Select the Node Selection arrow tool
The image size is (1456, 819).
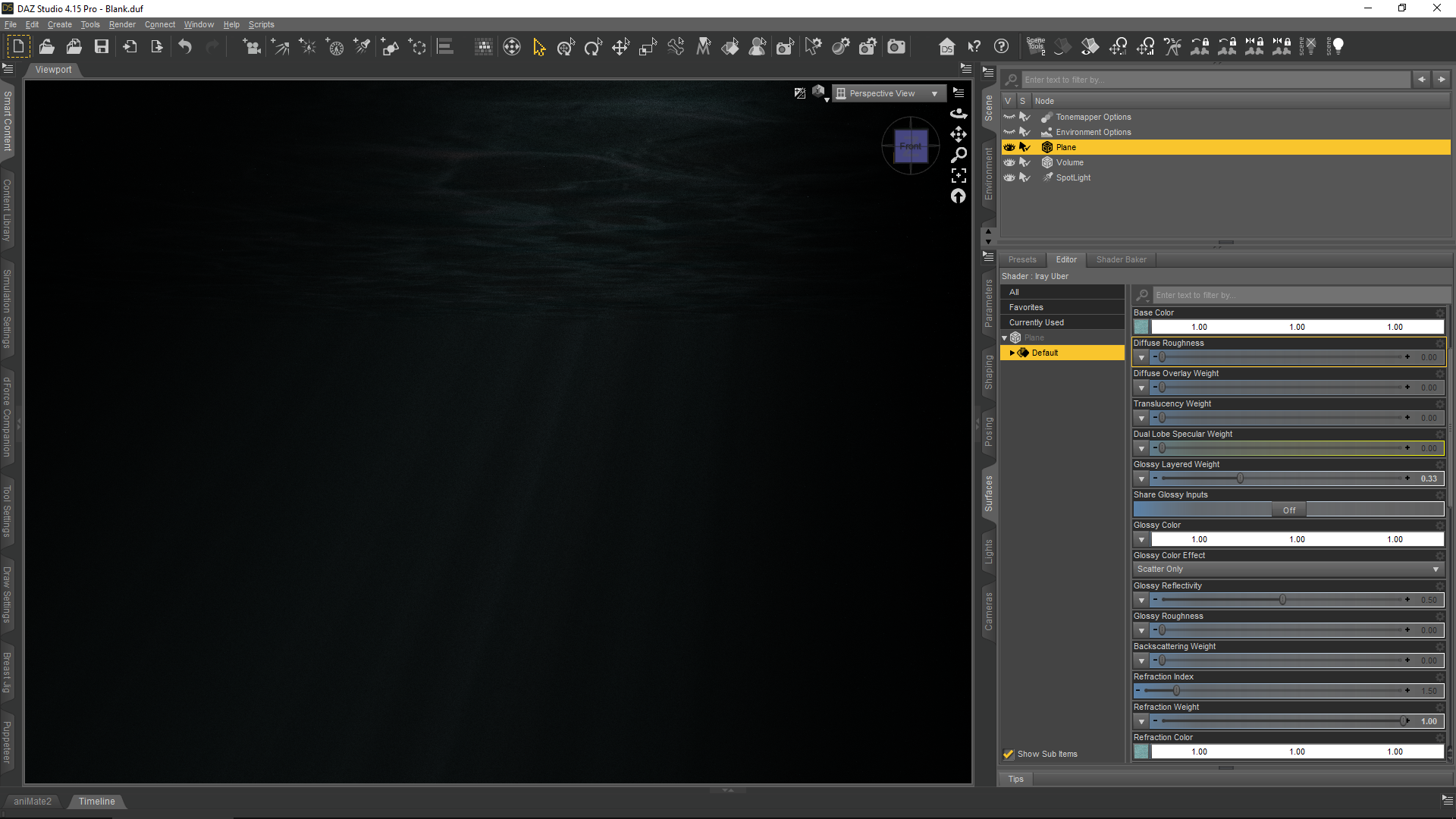coord(538,47)
